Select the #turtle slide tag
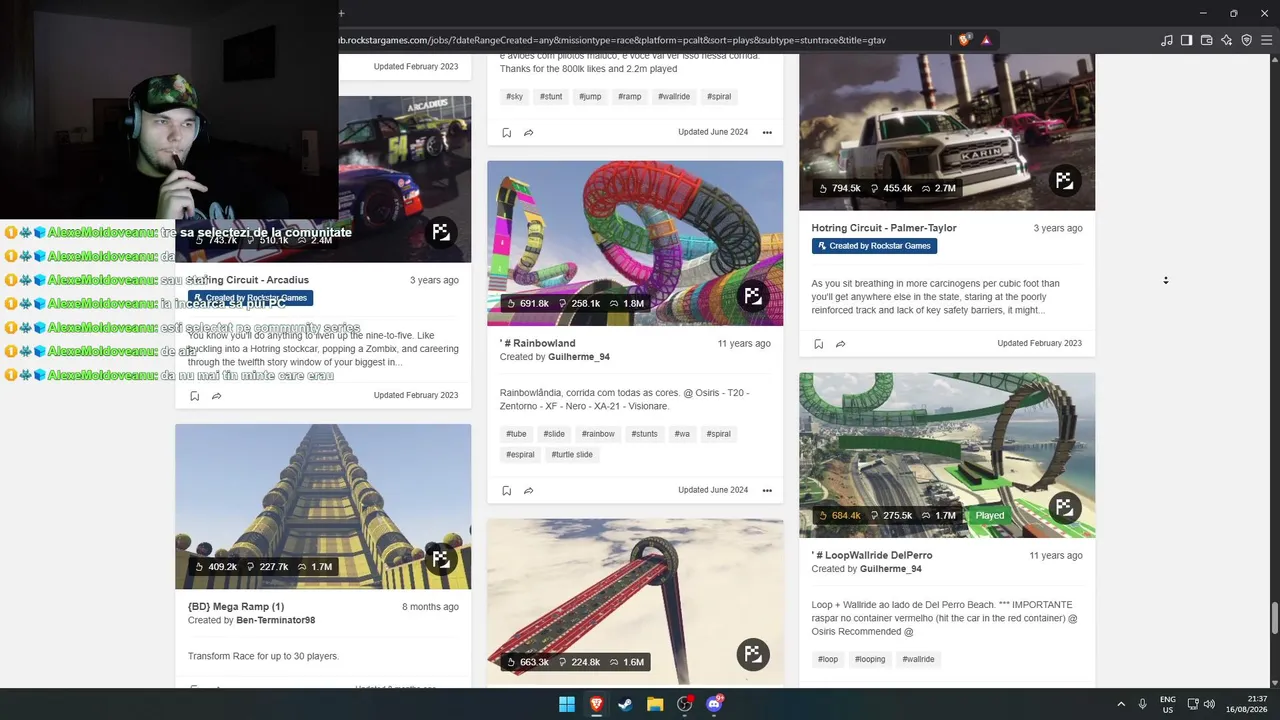1280x720 pixels. coord(572,454)
